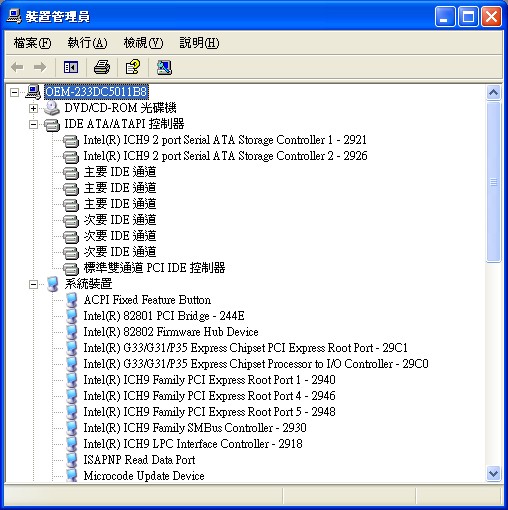
Task: Open the 檢視(V) menu
Action: tap(143, 43)
